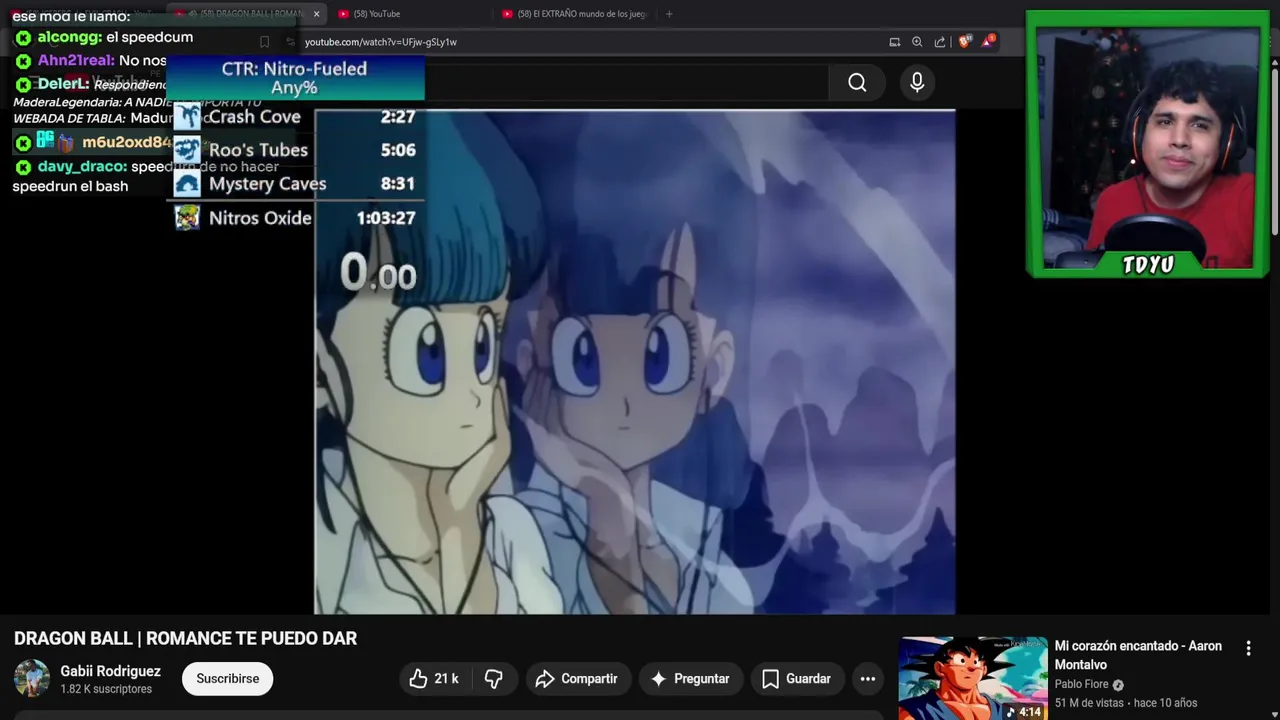Viewport: 1280px width, 720px height.
Task: Open Gabii Rodriguez channel name link
Action: click(x=110, y=671)
